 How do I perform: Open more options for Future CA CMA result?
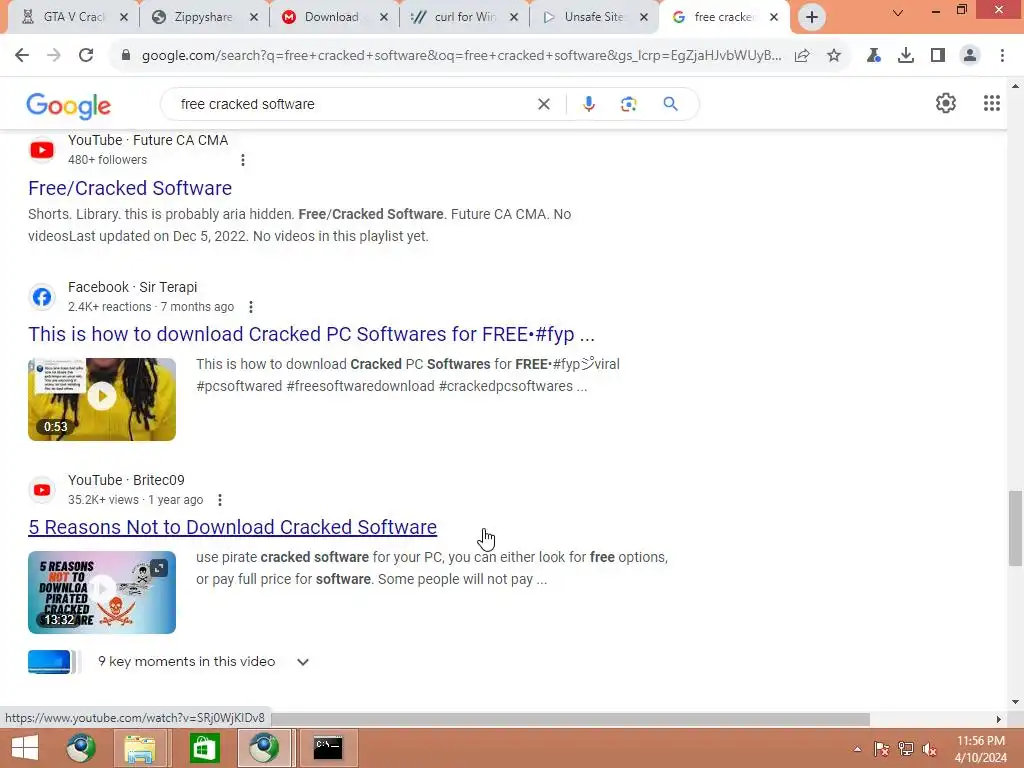click(243, 160)
